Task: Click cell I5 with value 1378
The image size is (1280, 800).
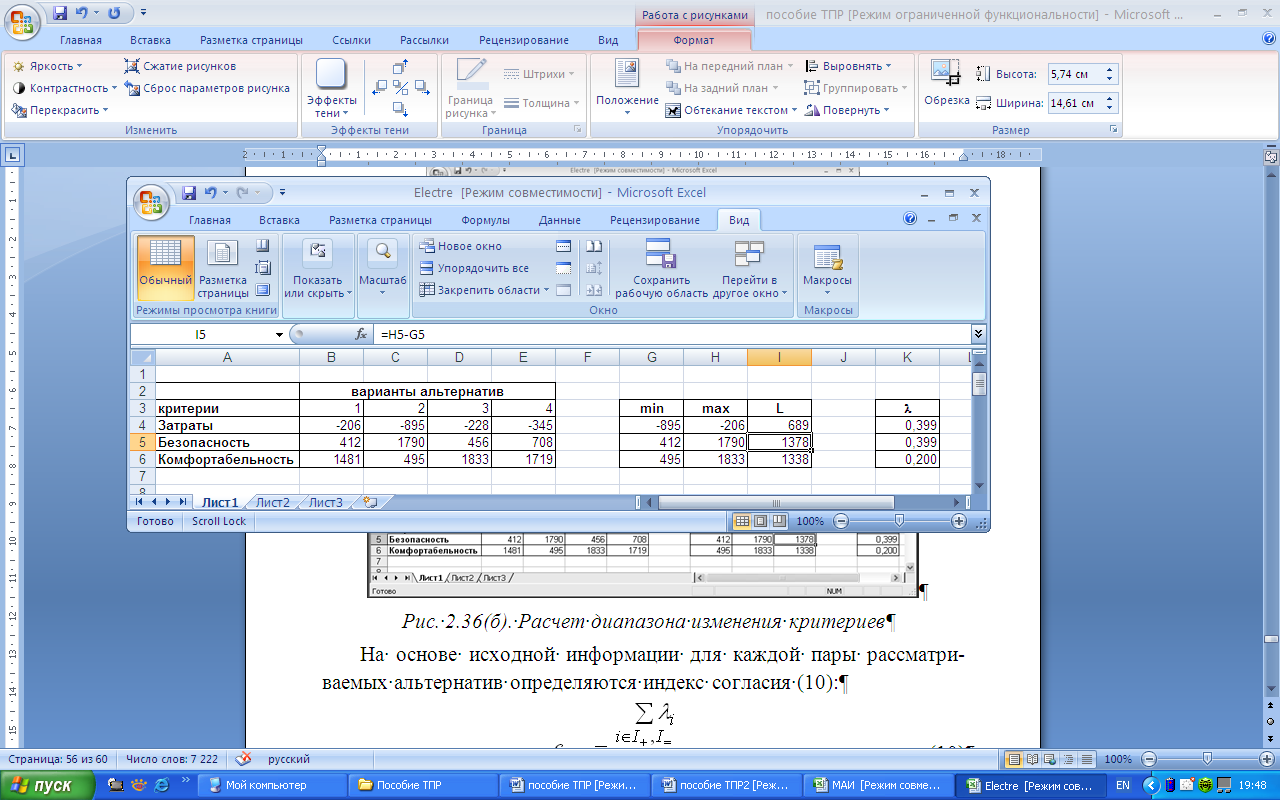Action: tap(779, 442)
